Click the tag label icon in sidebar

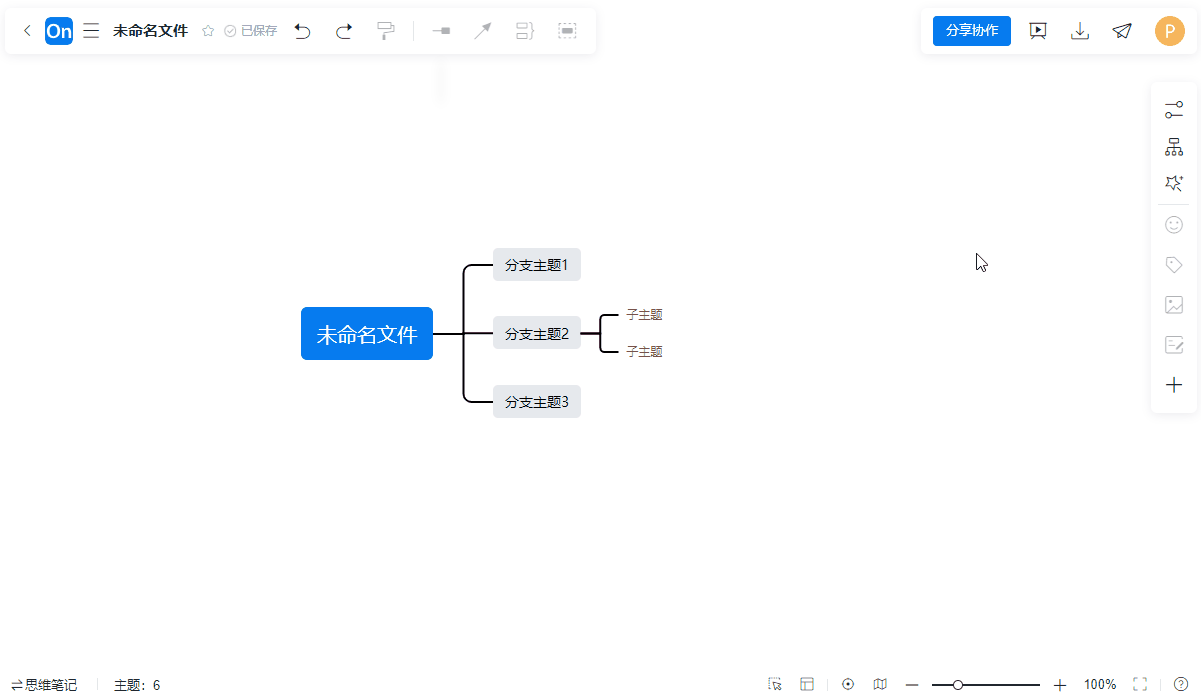click(1174, 265)
